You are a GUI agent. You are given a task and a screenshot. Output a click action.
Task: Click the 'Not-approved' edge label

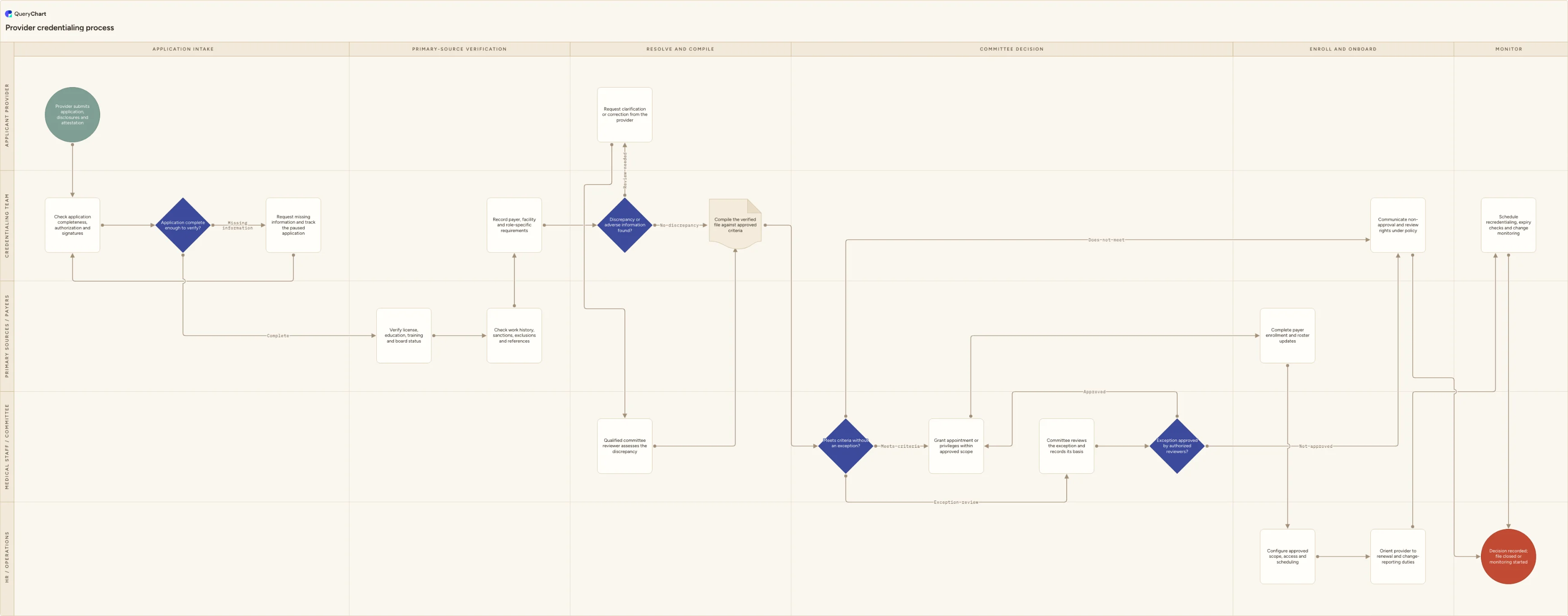coord(1315,446)
